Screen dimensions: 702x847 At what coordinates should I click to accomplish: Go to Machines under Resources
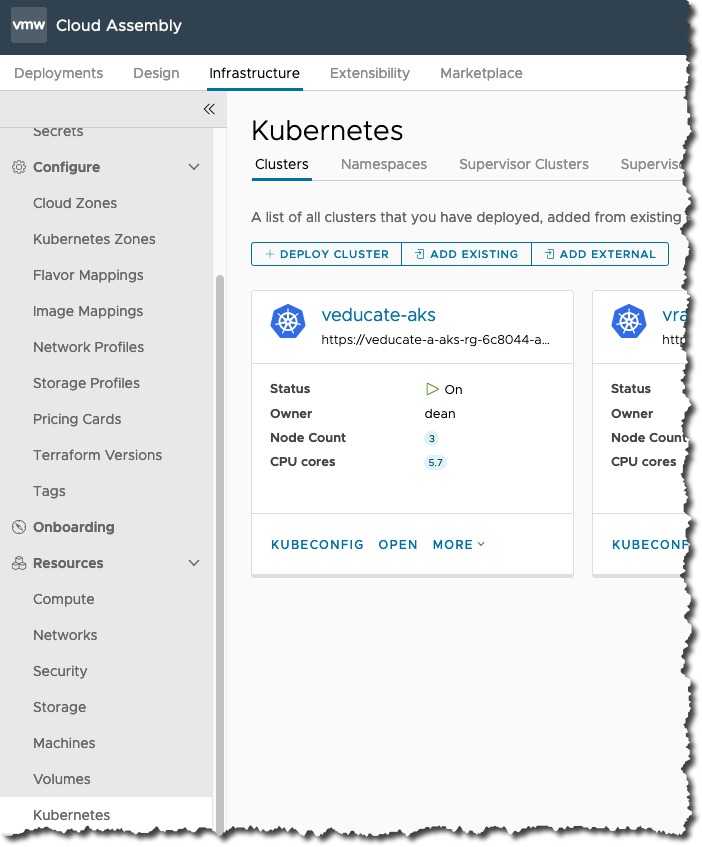[64, 743]
